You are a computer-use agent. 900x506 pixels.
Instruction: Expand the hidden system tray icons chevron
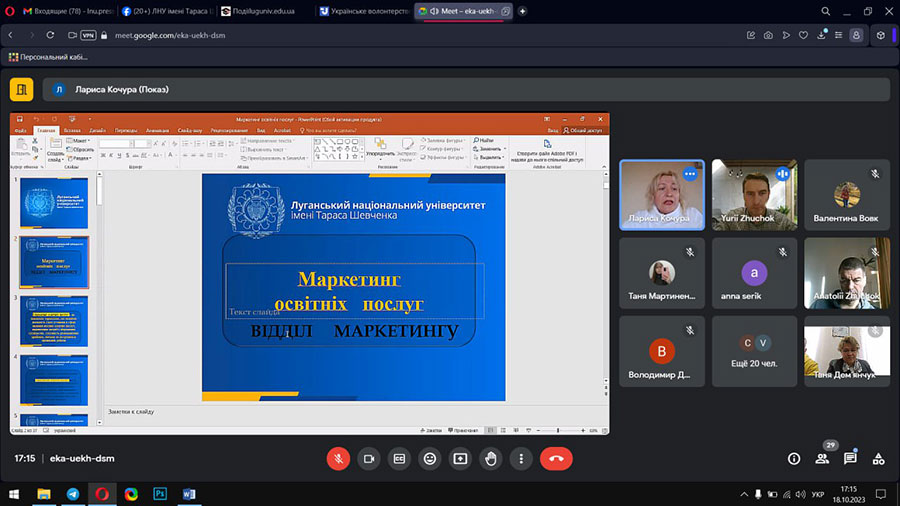[743, 494]
